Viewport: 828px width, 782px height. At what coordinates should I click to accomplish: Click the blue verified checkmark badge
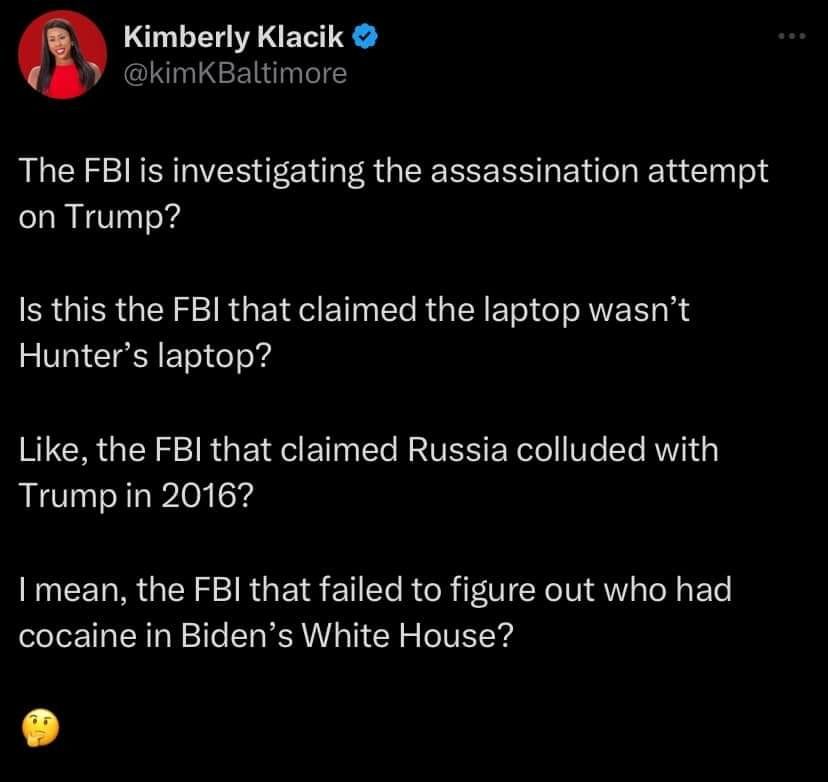coord(366,38)
